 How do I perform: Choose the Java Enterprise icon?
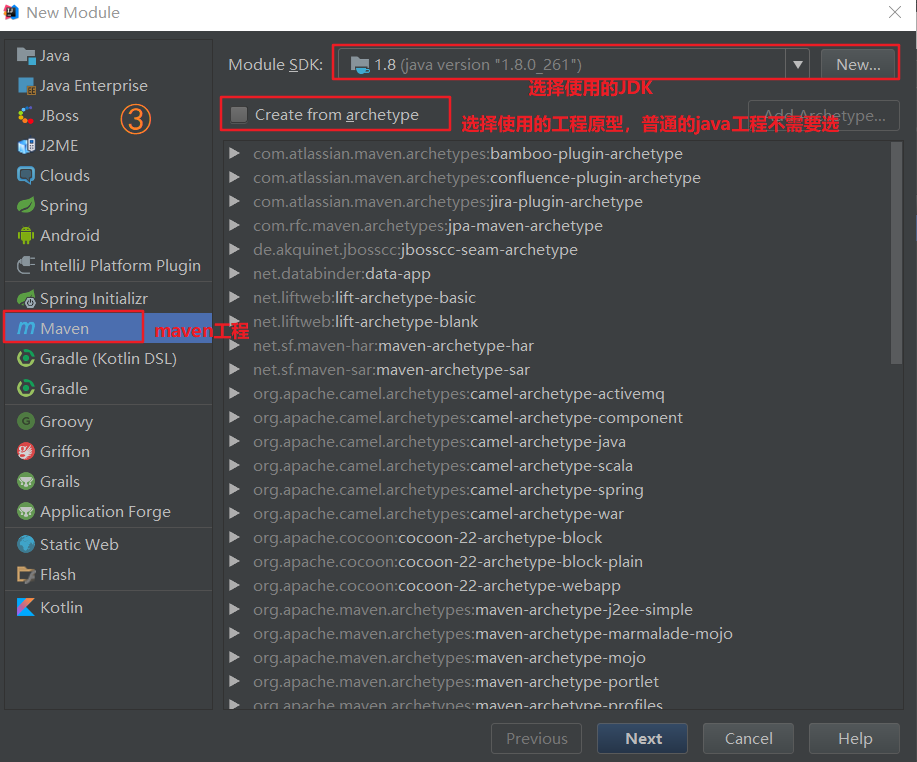tap(26, 86)
